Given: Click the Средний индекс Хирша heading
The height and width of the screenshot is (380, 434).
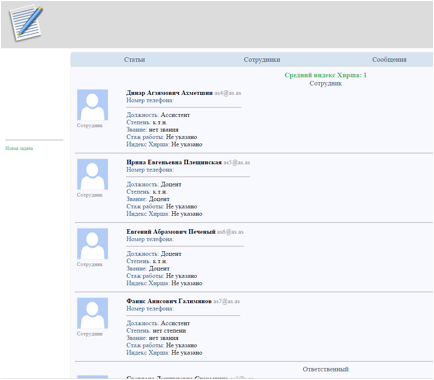Looking at the screenshot, I should [325, 75].
